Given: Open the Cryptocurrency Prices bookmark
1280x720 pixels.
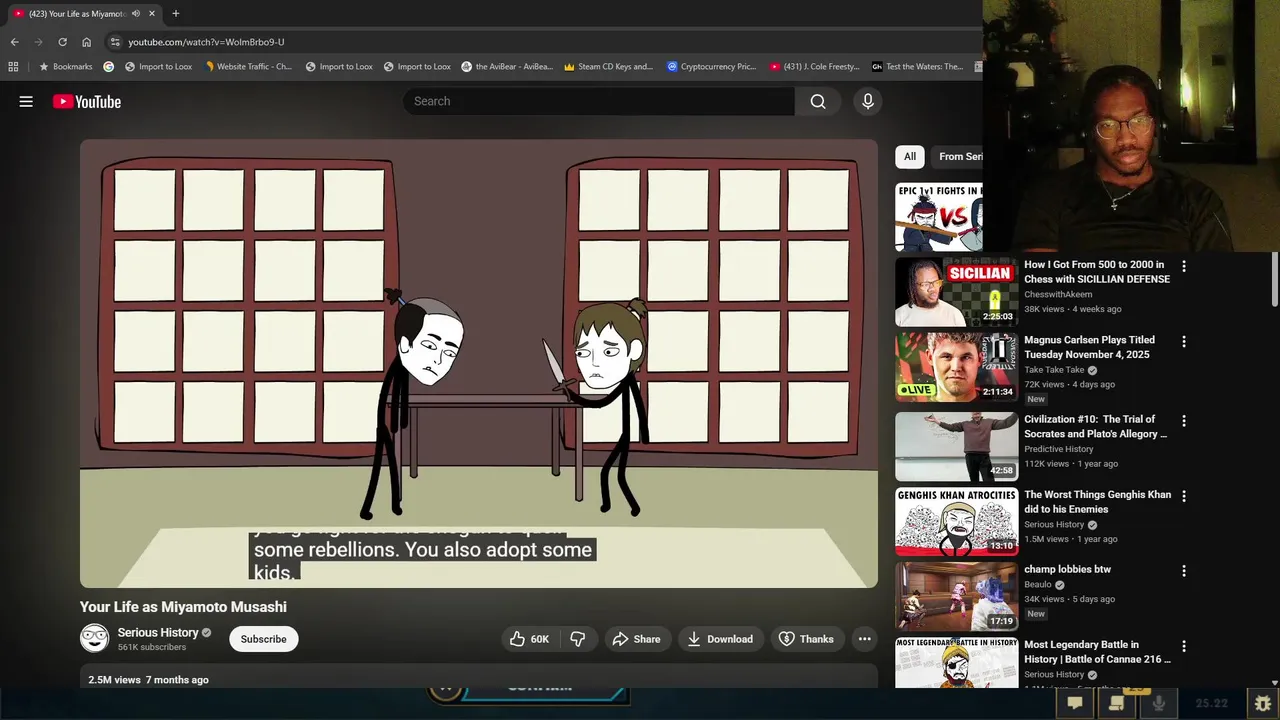Looking at the screenshot, I should point(712,67).
